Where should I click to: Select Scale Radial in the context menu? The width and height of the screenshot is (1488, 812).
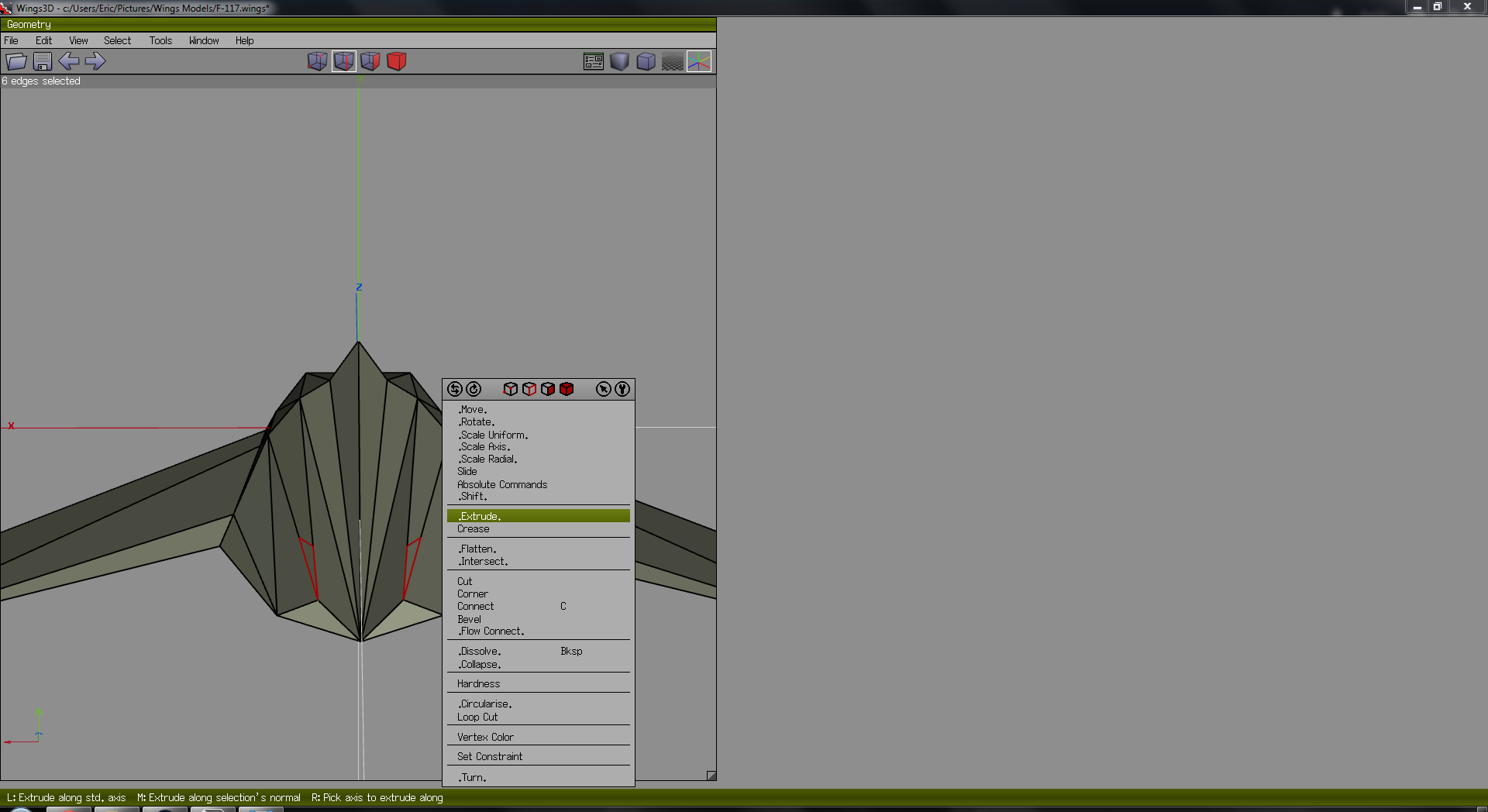click(539, 459)
